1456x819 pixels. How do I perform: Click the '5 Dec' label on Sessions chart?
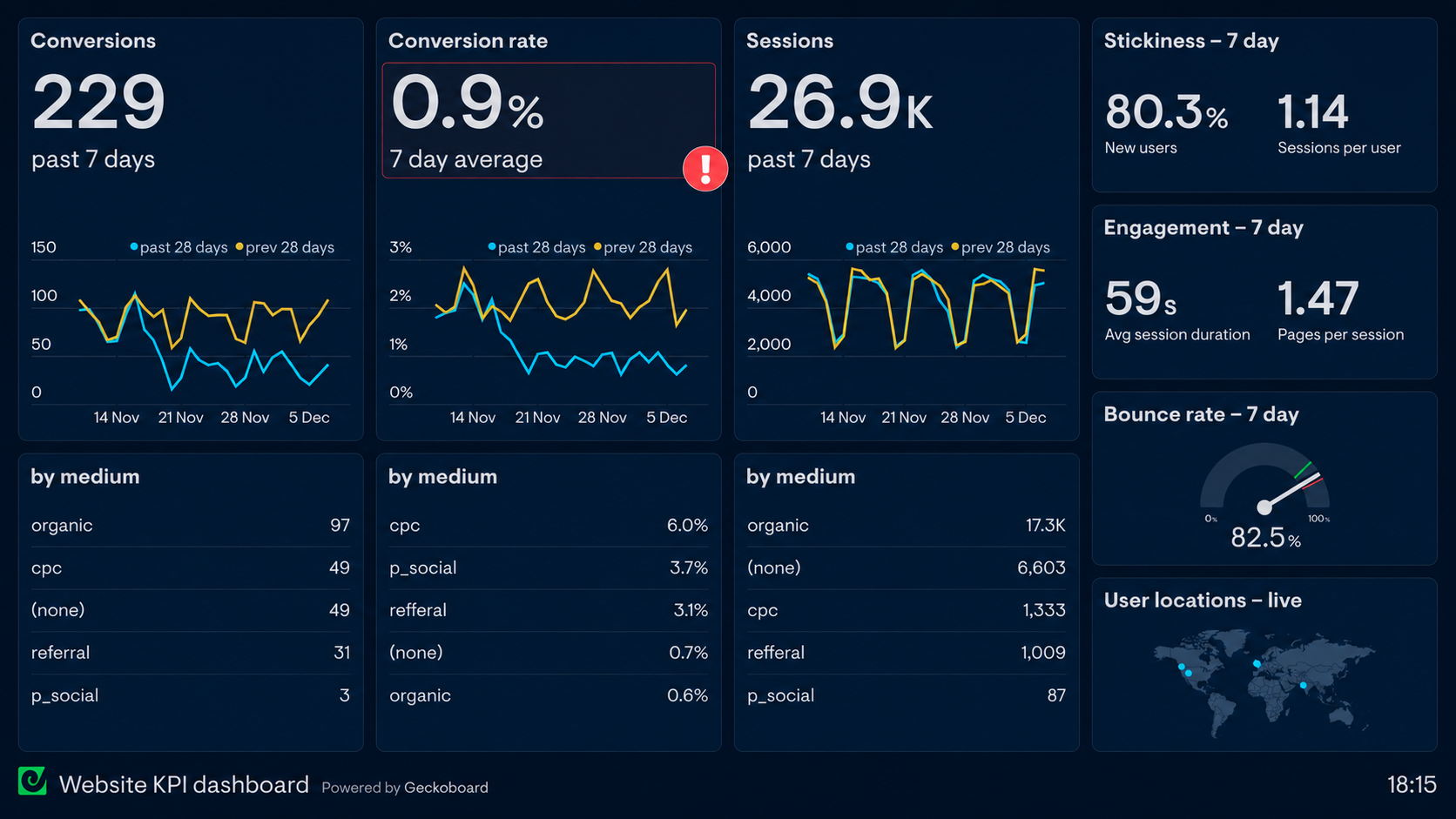1026,418
